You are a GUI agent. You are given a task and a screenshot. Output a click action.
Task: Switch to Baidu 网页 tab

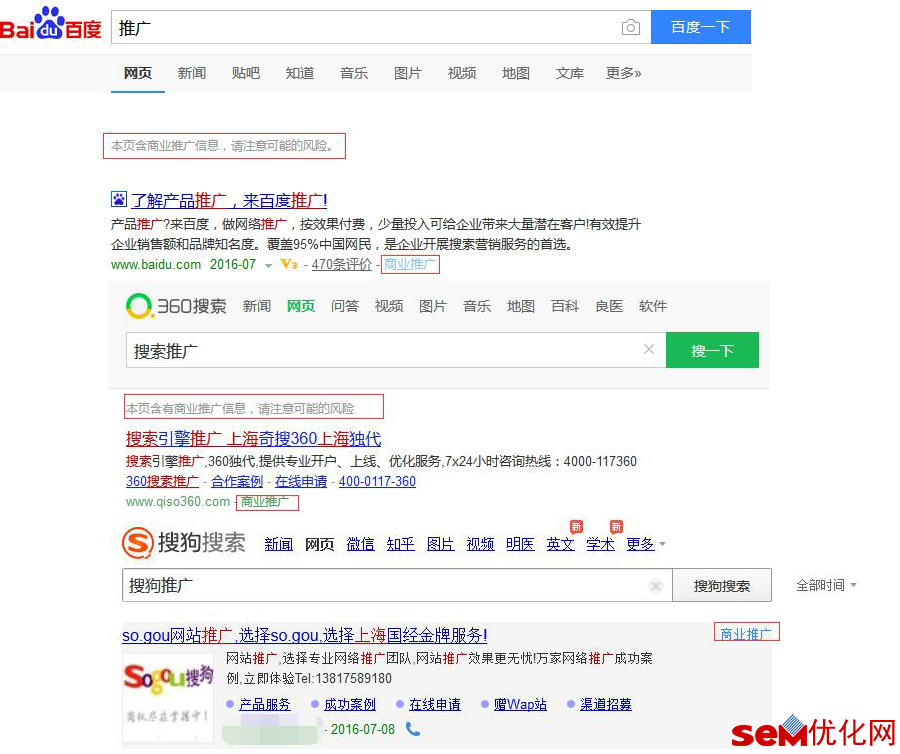pos(138,73)
